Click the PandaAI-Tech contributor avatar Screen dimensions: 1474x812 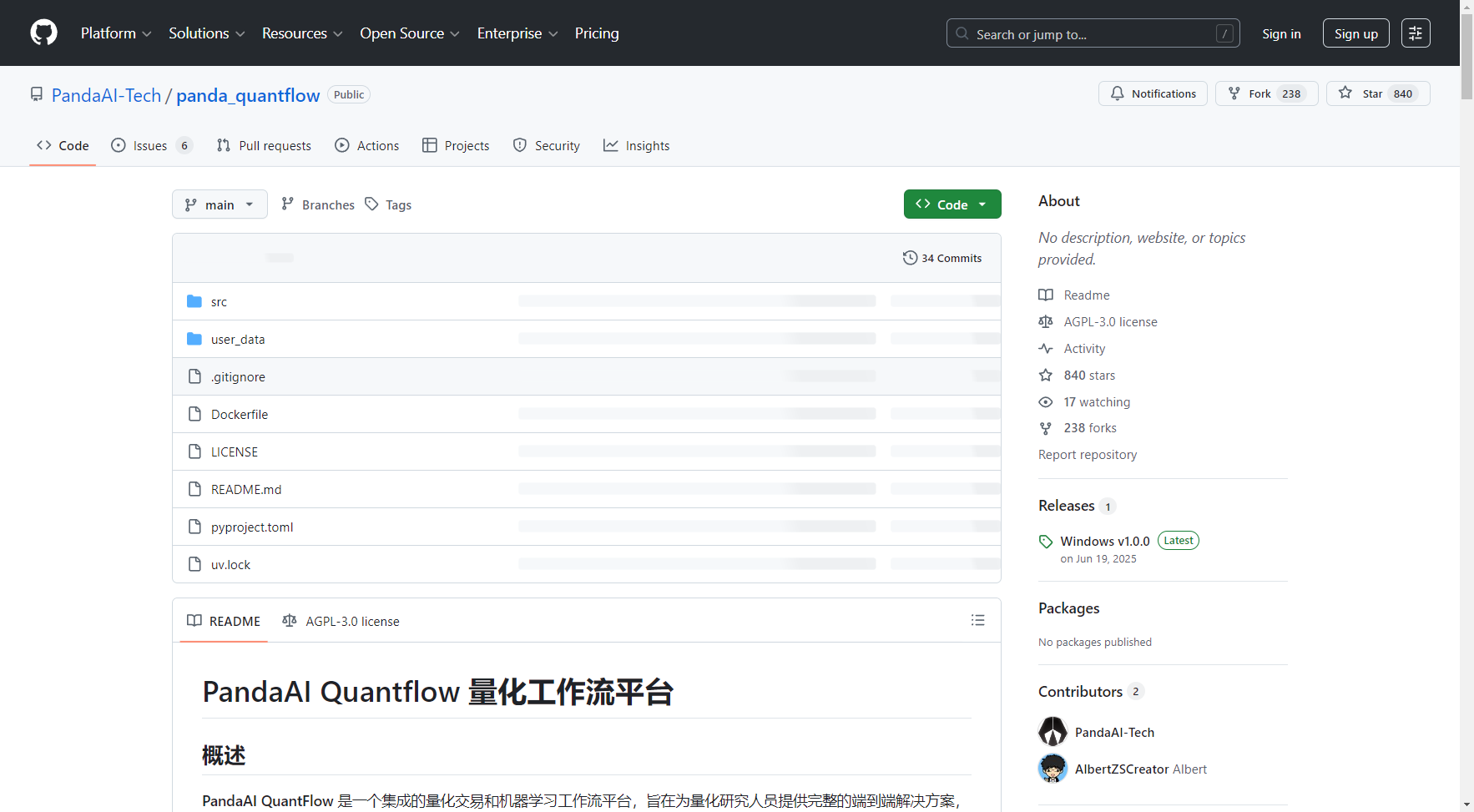point(1052,732)
